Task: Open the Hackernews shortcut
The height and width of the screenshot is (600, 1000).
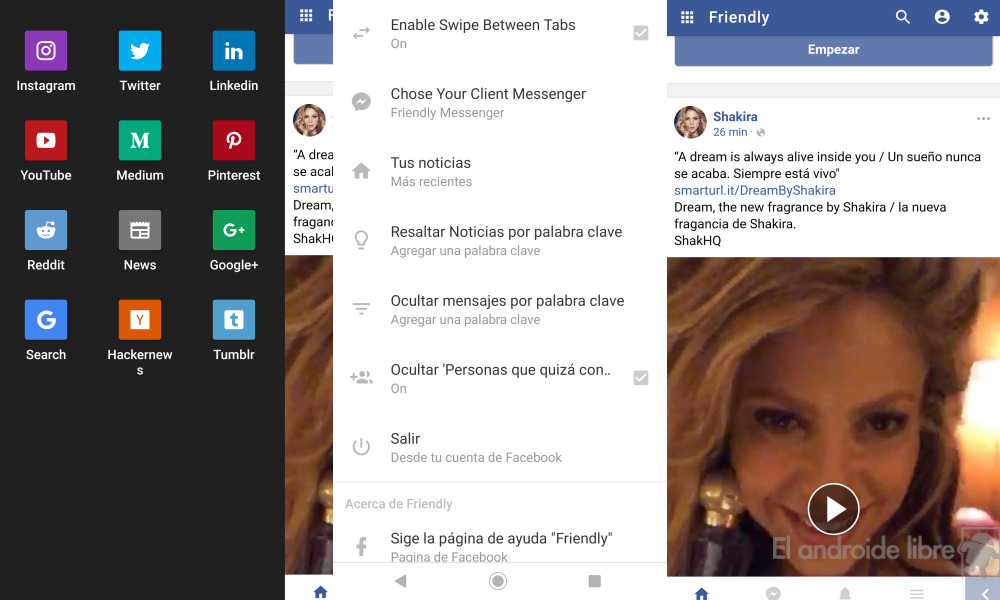Action: pos(140,319)
